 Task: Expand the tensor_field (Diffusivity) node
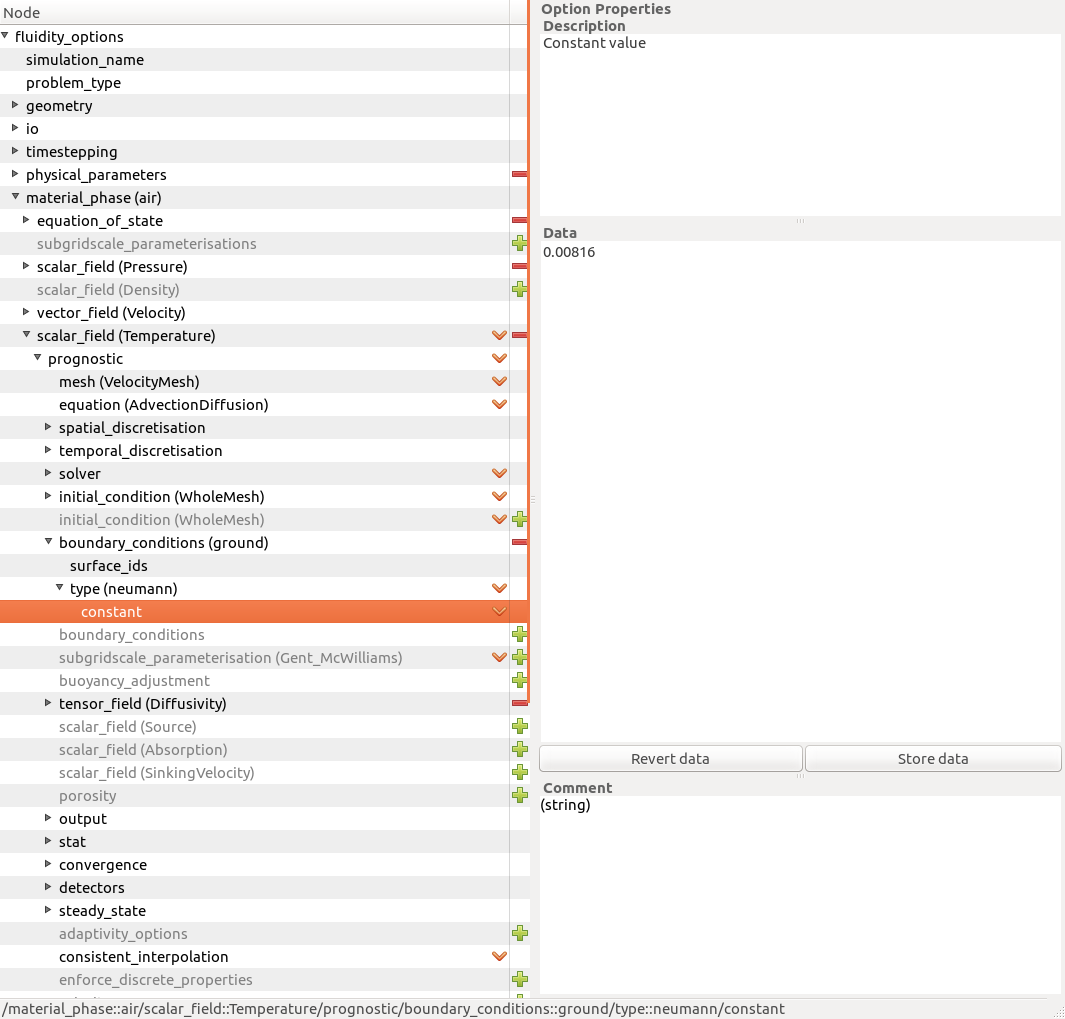(48, 703)
